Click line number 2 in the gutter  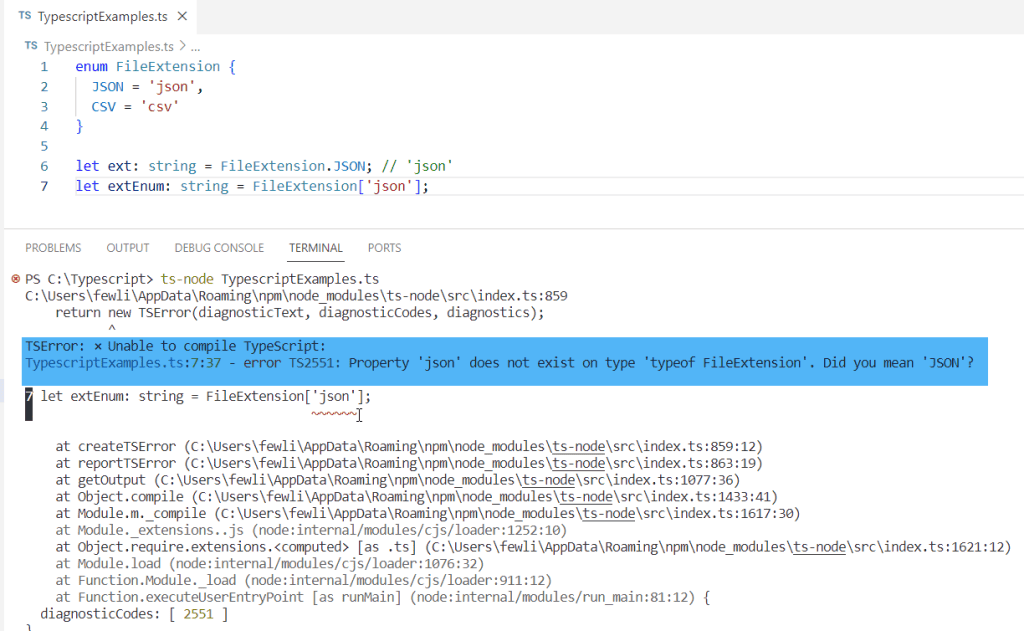44,87
